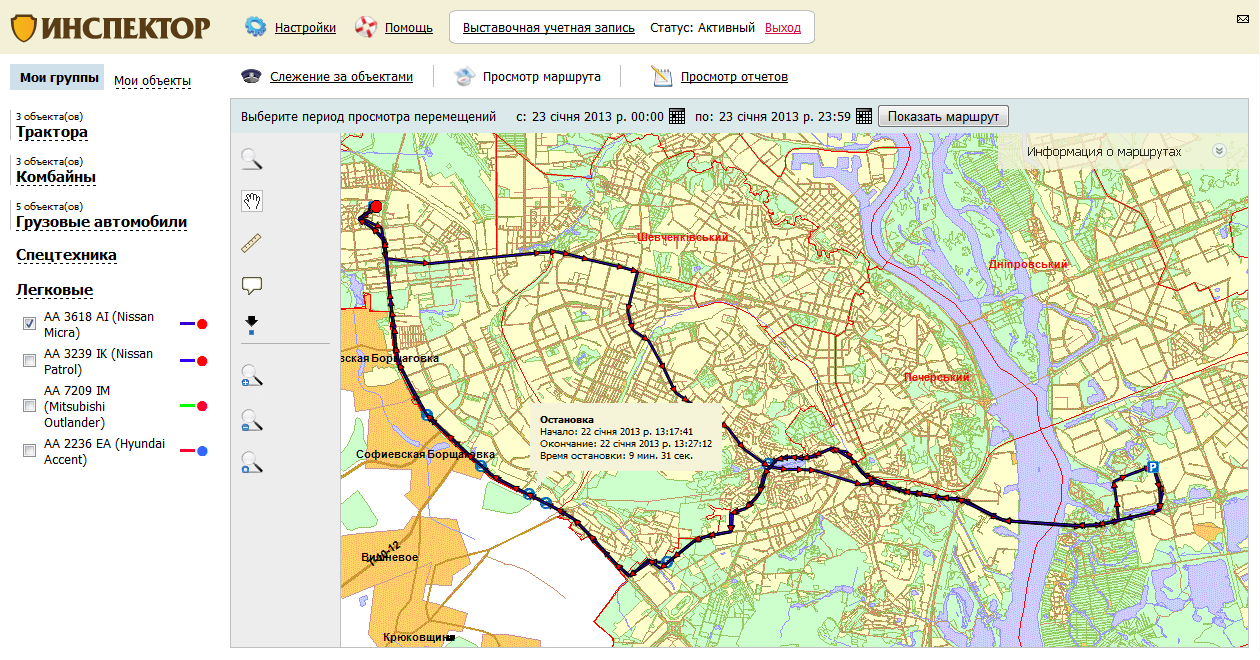
Task: Uncheck the AA 3618 AI Nissan Micra checkbox
Action: pyautogui.click(x=30, y=323)
